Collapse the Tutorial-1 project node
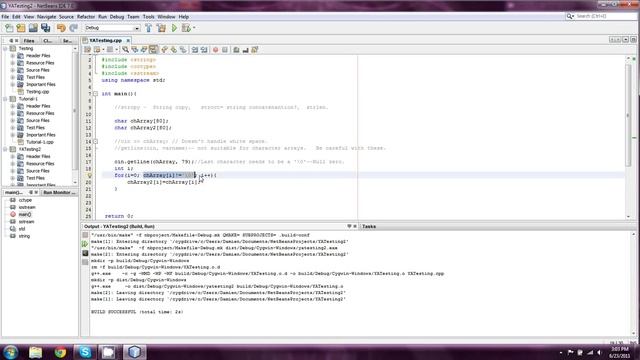This screenshot has height=360, width=640. (5, 99)
